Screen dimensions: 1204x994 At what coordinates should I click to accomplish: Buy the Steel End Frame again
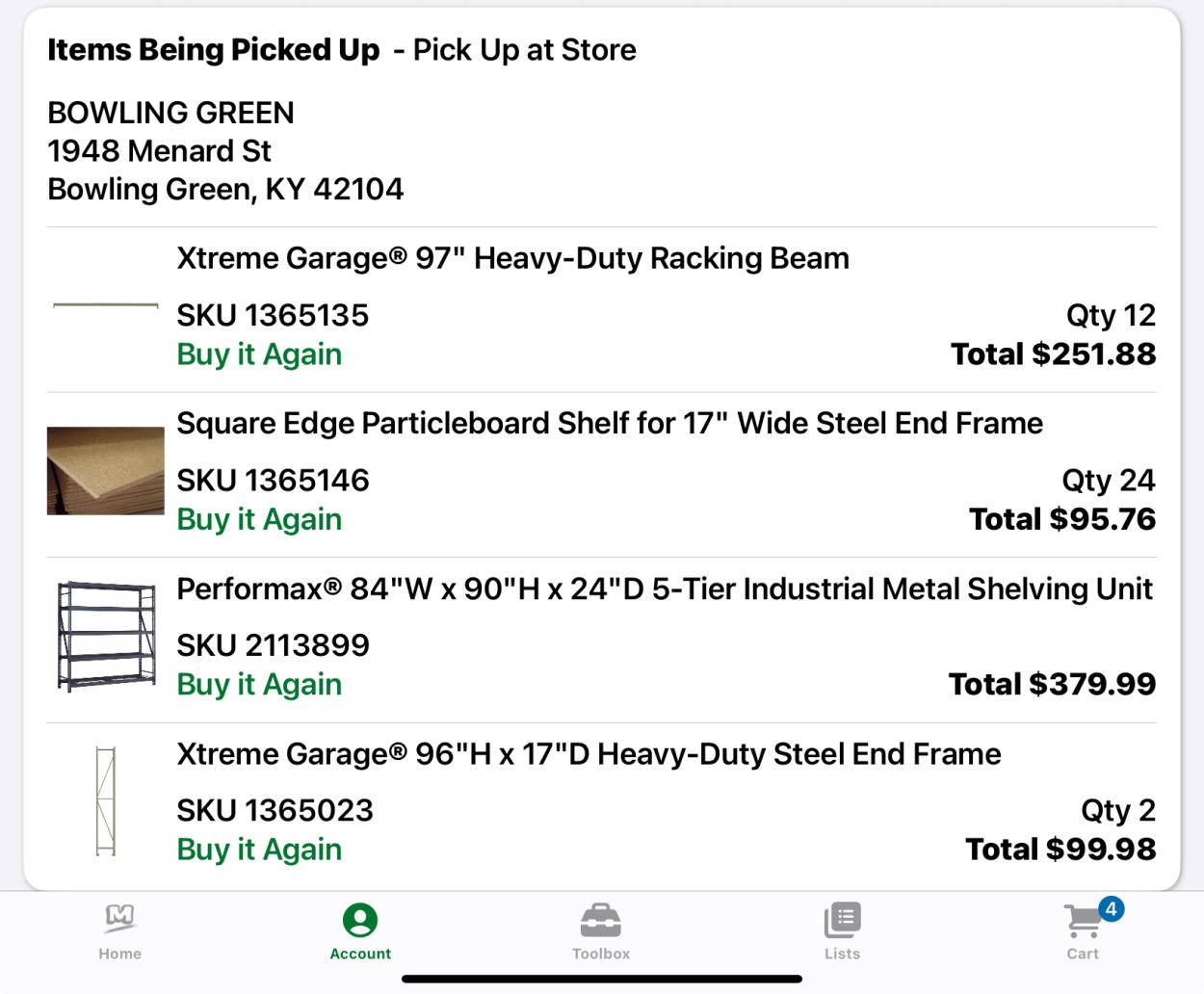point(259,850)
